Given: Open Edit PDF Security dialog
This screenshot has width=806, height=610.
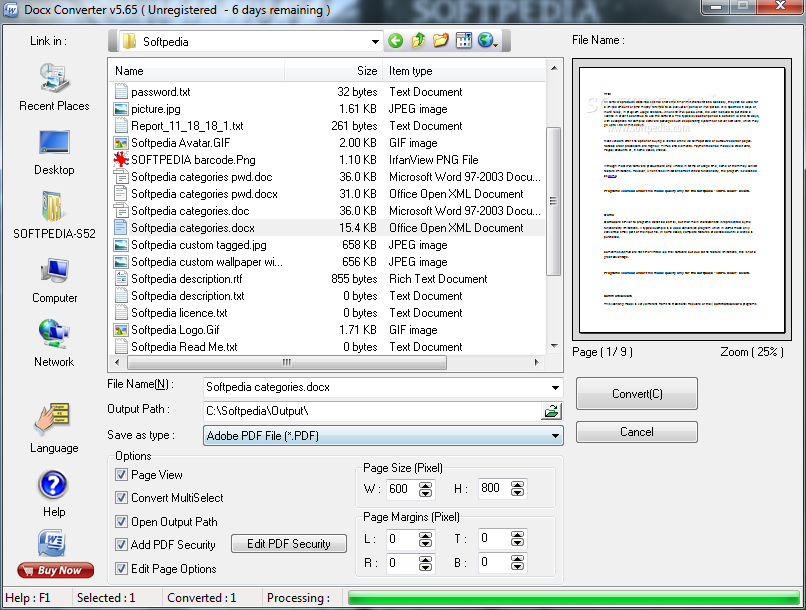Looking at the screenshot, I should [x=289, y=544].
